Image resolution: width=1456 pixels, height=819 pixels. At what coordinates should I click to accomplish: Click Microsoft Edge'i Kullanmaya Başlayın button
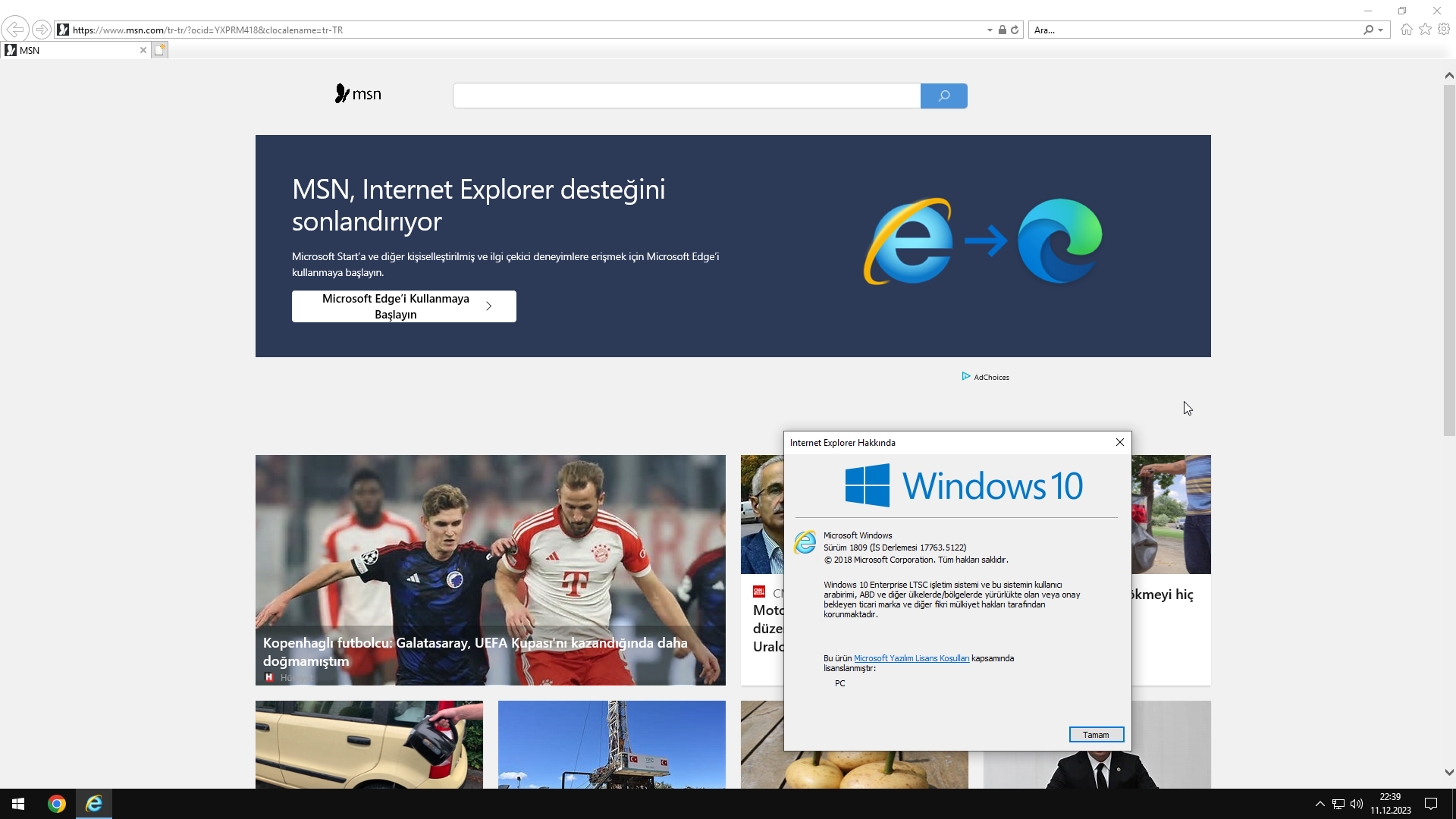(x=403, y=306)
